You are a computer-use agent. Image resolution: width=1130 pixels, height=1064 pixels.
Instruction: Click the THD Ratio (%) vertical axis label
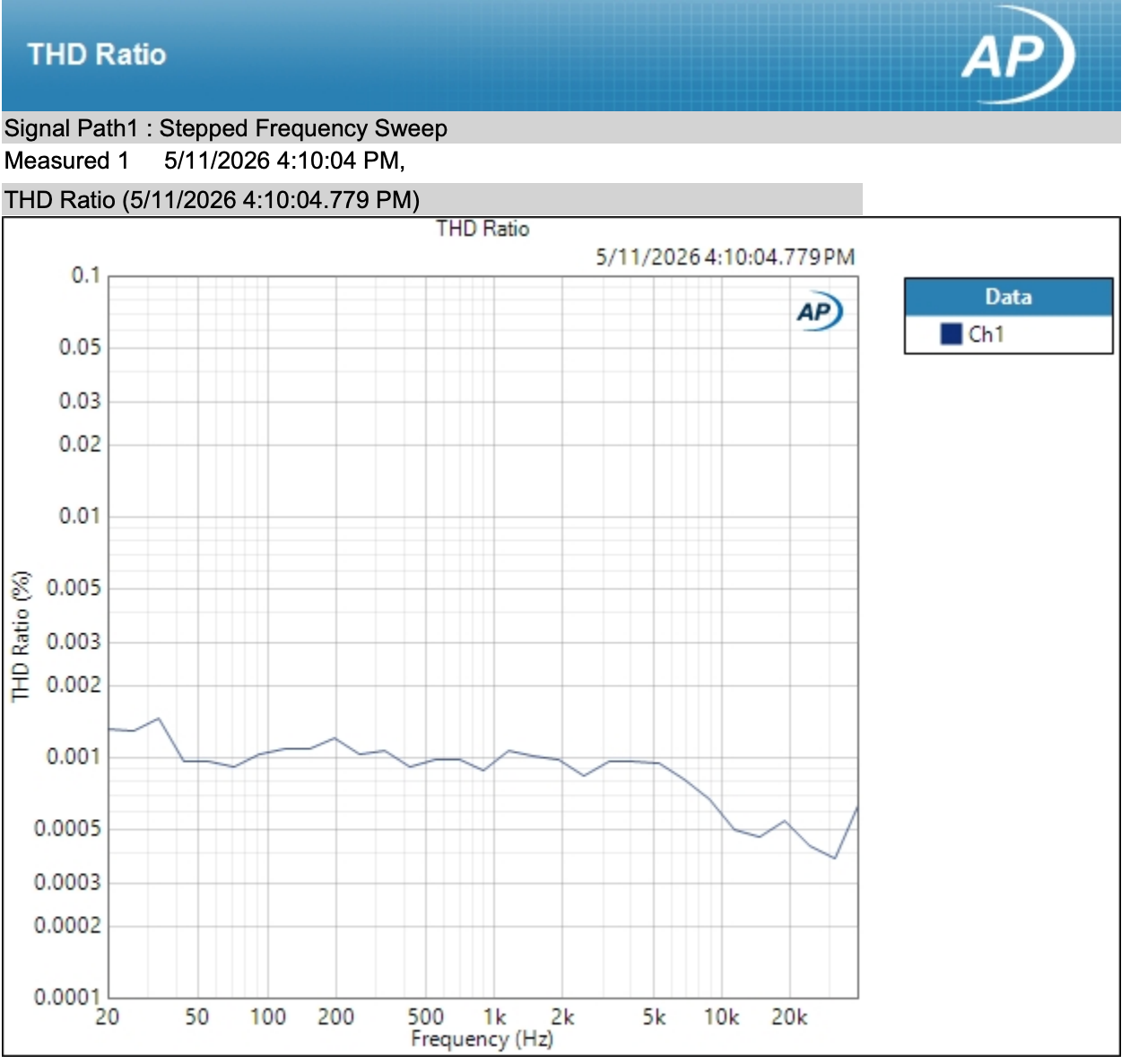[21, 635]
